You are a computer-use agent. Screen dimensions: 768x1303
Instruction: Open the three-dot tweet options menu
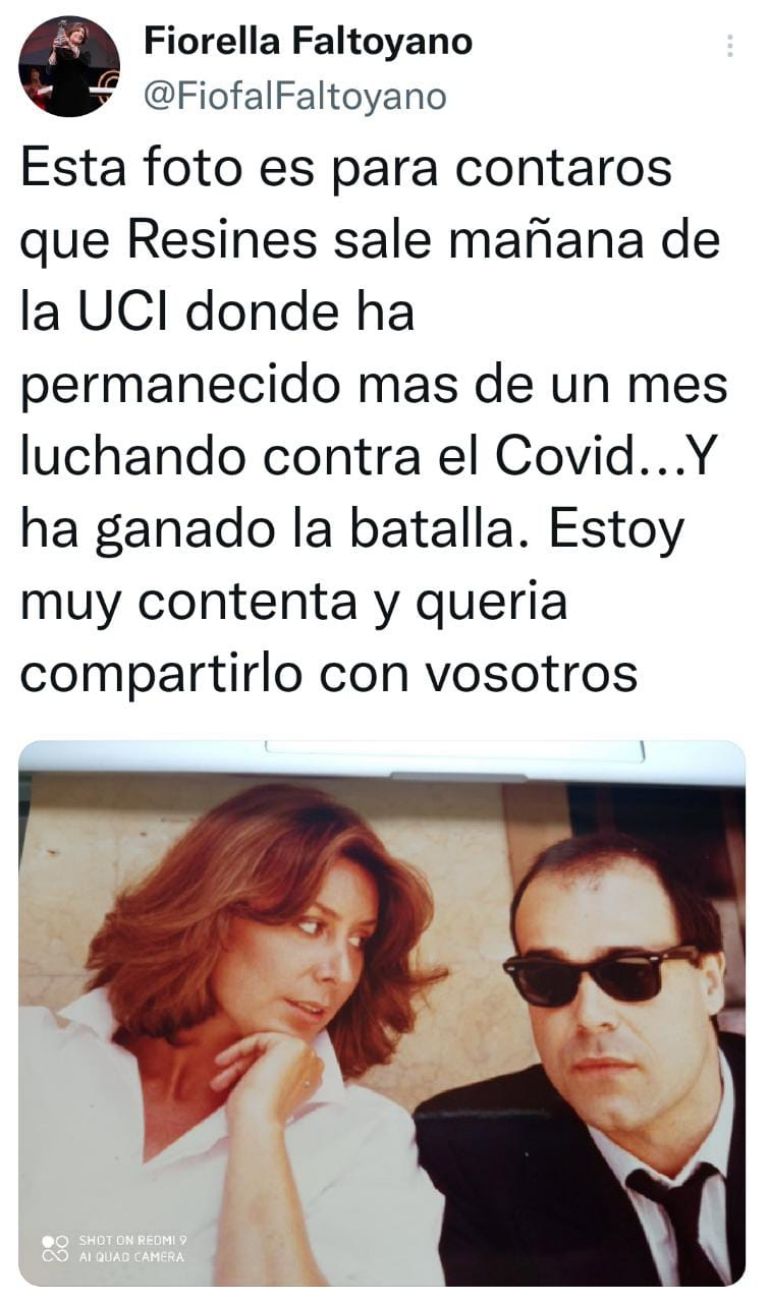pyautogui.click(x=730, y=46)
